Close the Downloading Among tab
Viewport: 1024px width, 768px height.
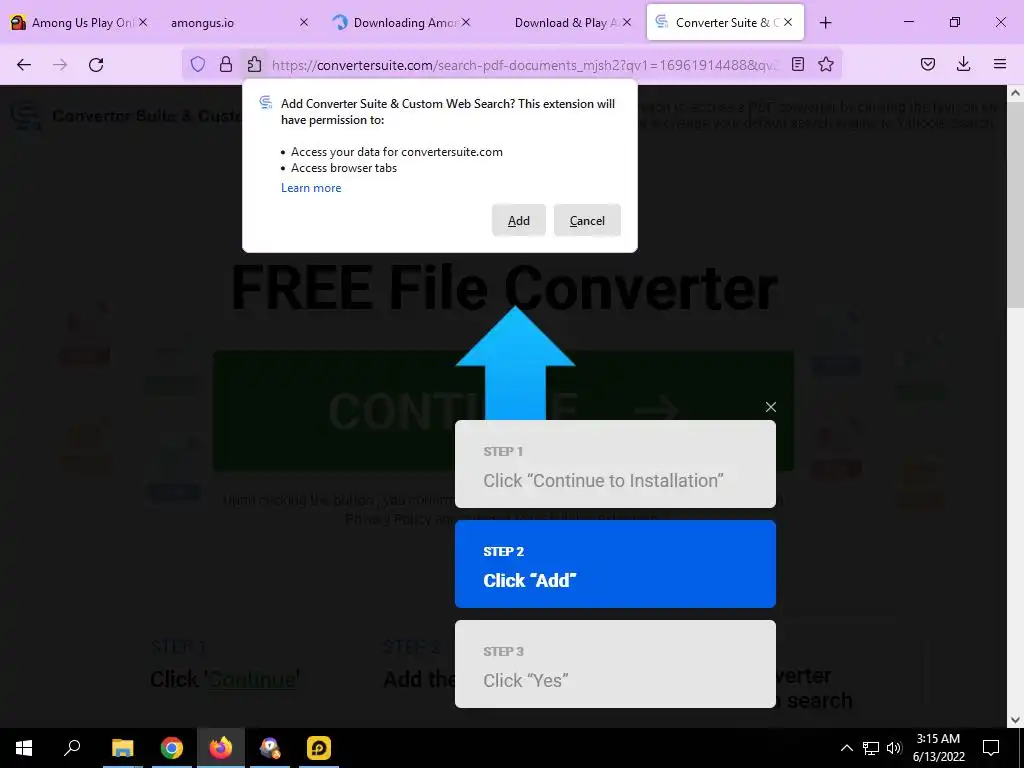(466, 22)
